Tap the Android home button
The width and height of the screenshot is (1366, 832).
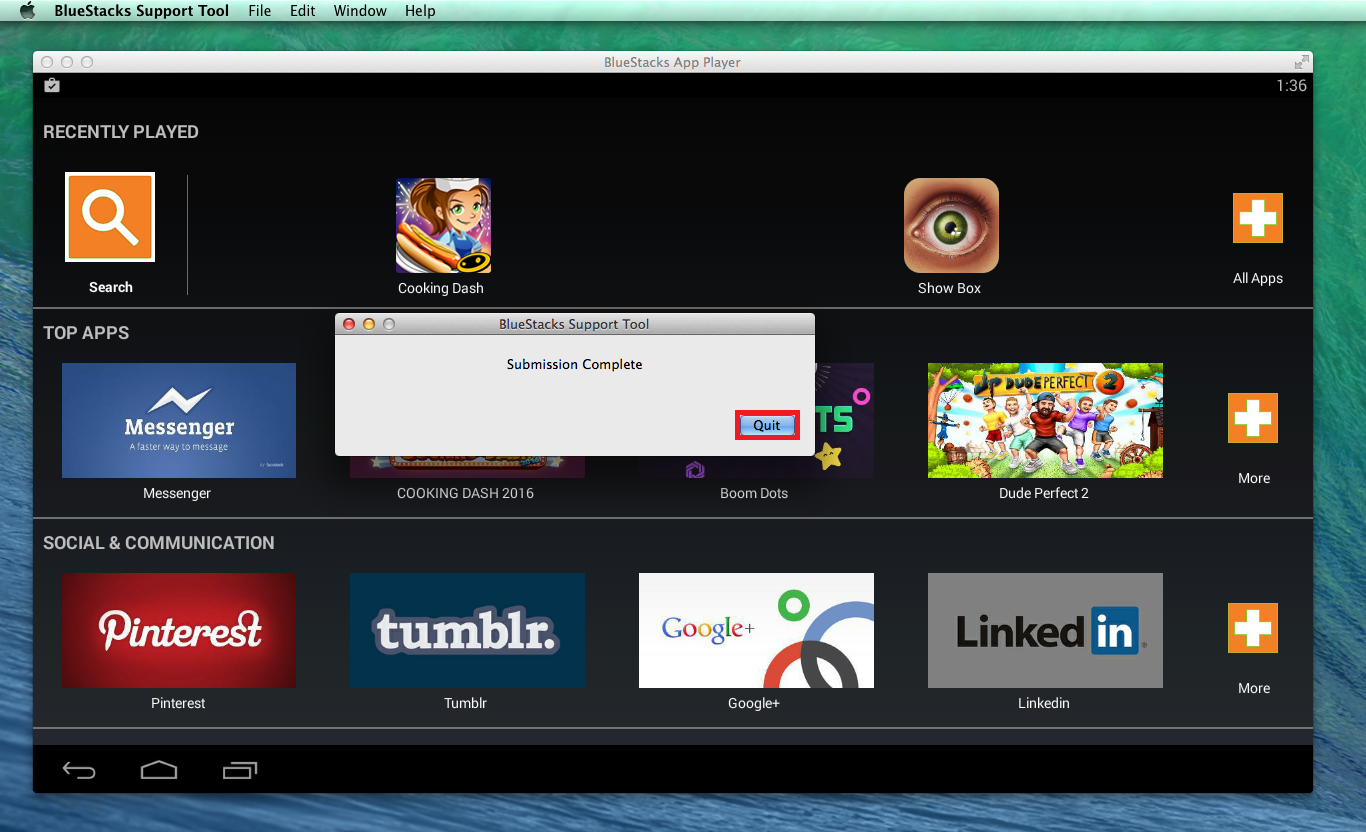(x=159, y=770)
